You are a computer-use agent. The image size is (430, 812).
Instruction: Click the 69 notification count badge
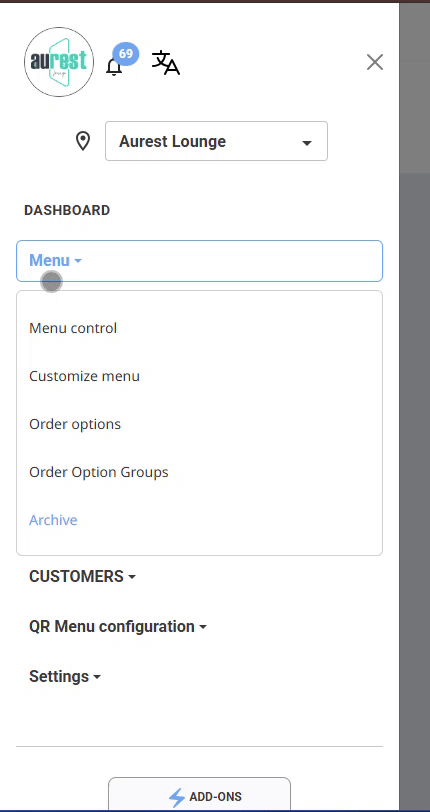click(x=125, y=54)
